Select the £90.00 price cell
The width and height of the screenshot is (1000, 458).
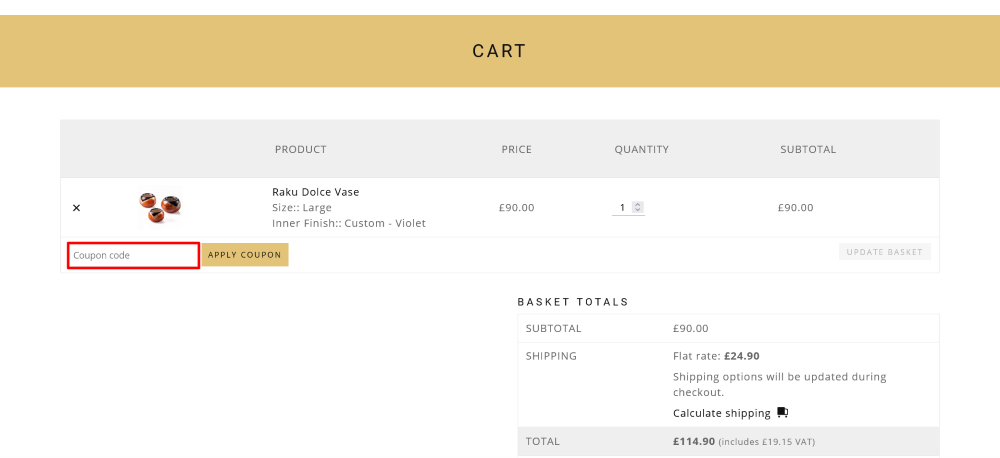517,207
